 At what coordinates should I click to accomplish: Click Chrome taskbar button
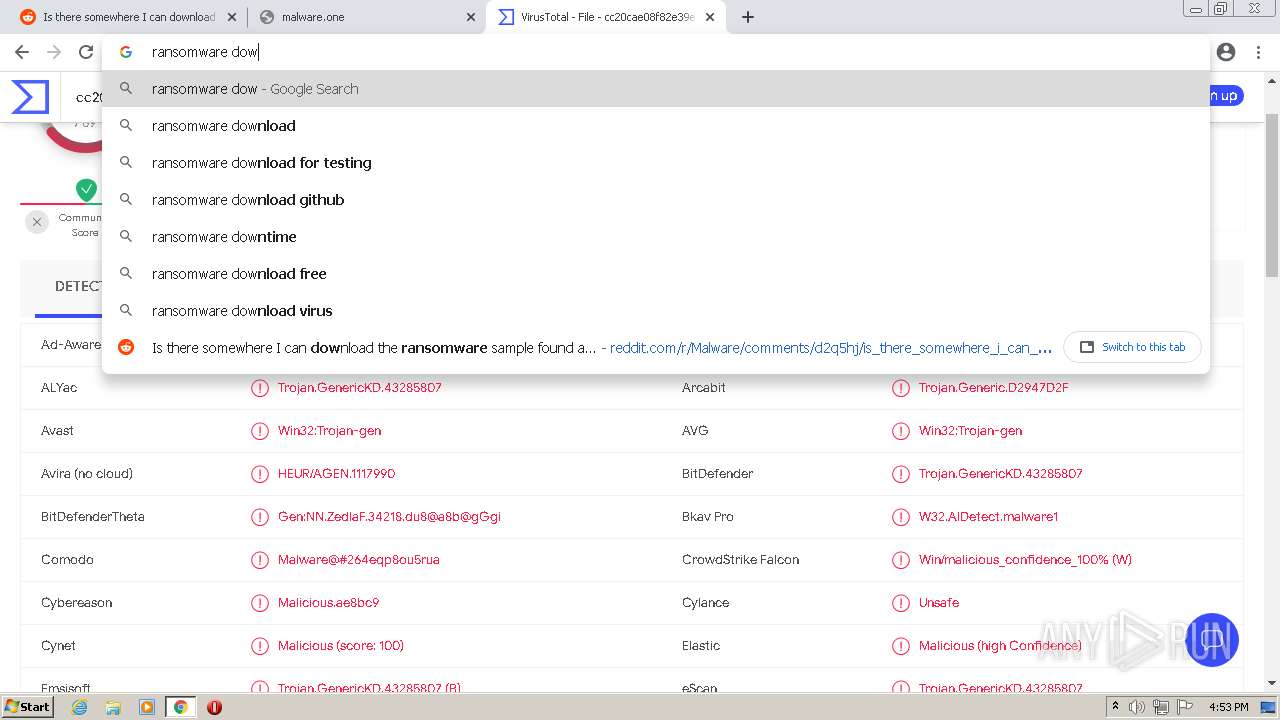coord(181,707)
